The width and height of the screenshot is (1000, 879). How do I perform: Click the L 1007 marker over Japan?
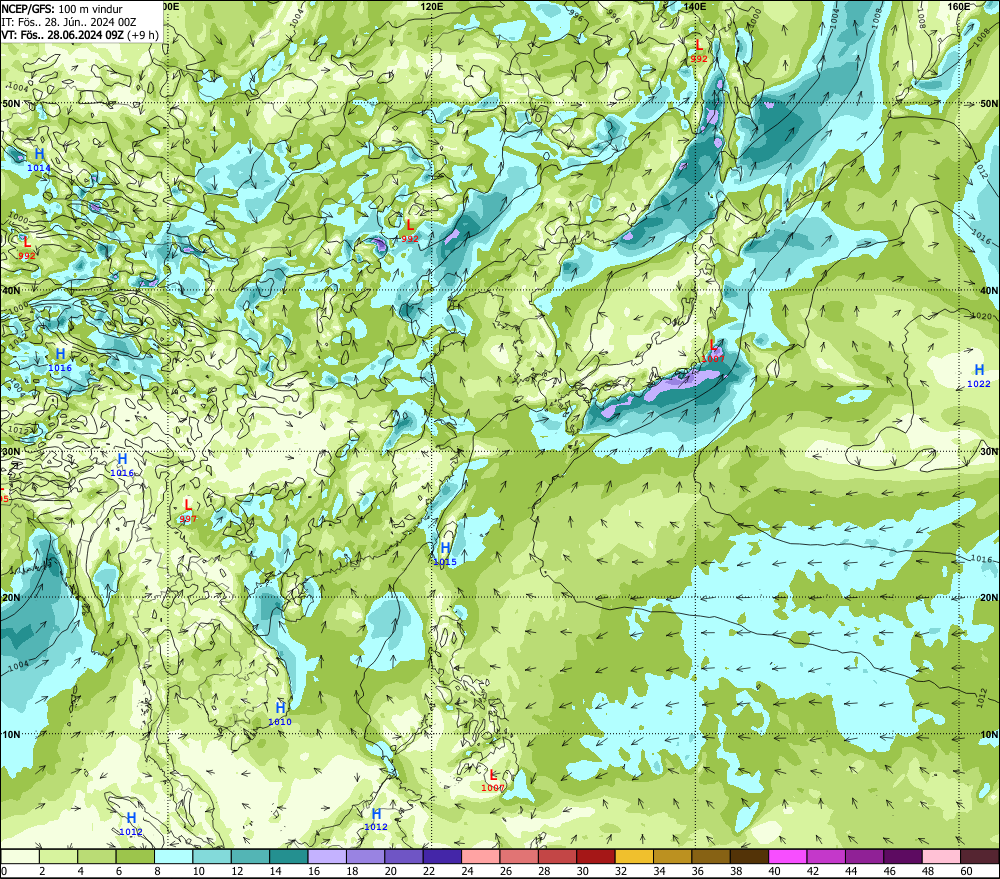tap(712, 351)
